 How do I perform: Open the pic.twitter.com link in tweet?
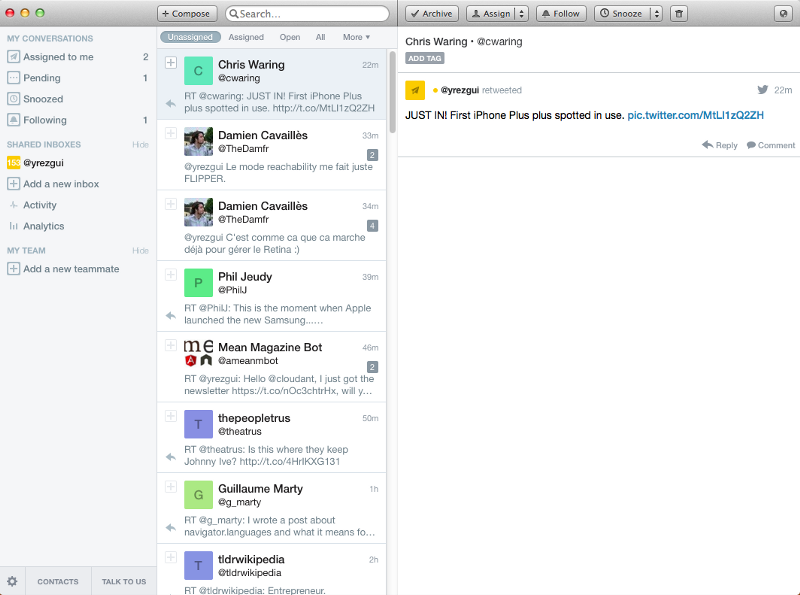tap(695, 115)
